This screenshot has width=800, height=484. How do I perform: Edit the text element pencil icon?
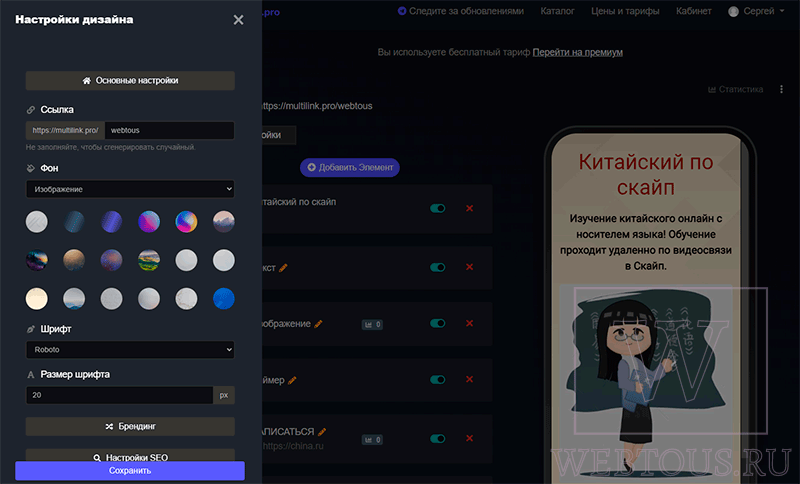click(x=283, y=268)
